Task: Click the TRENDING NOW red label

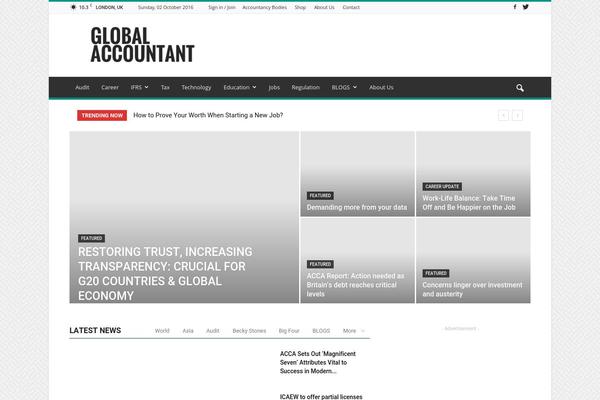Action: [102, 115]
